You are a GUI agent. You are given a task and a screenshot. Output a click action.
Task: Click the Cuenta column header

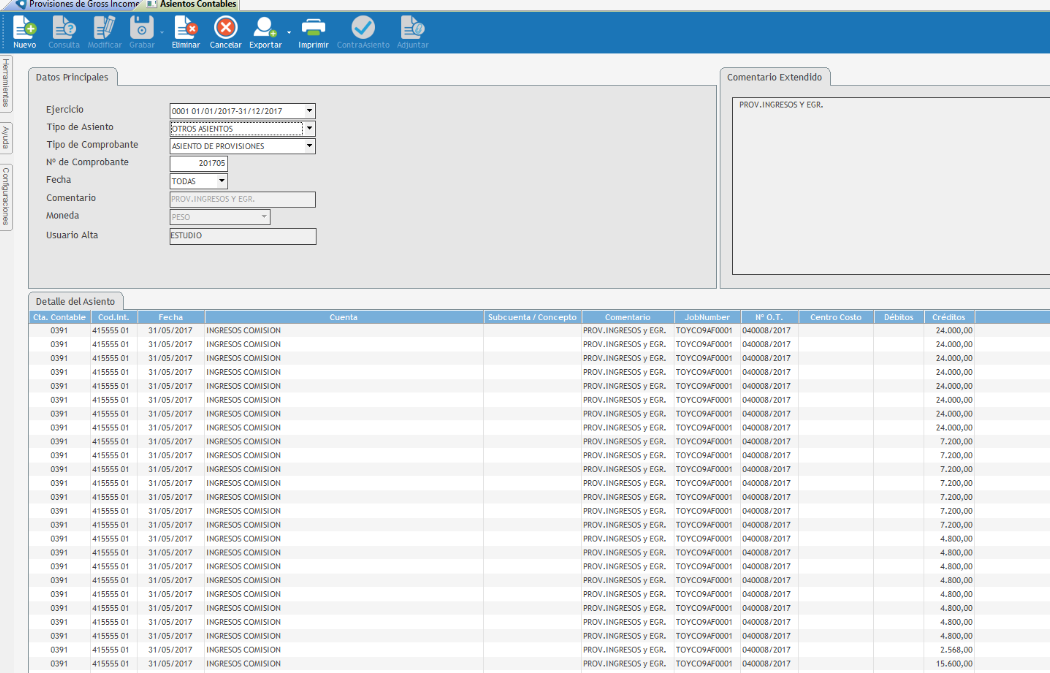pyautogui.click(x=343, y=317)
